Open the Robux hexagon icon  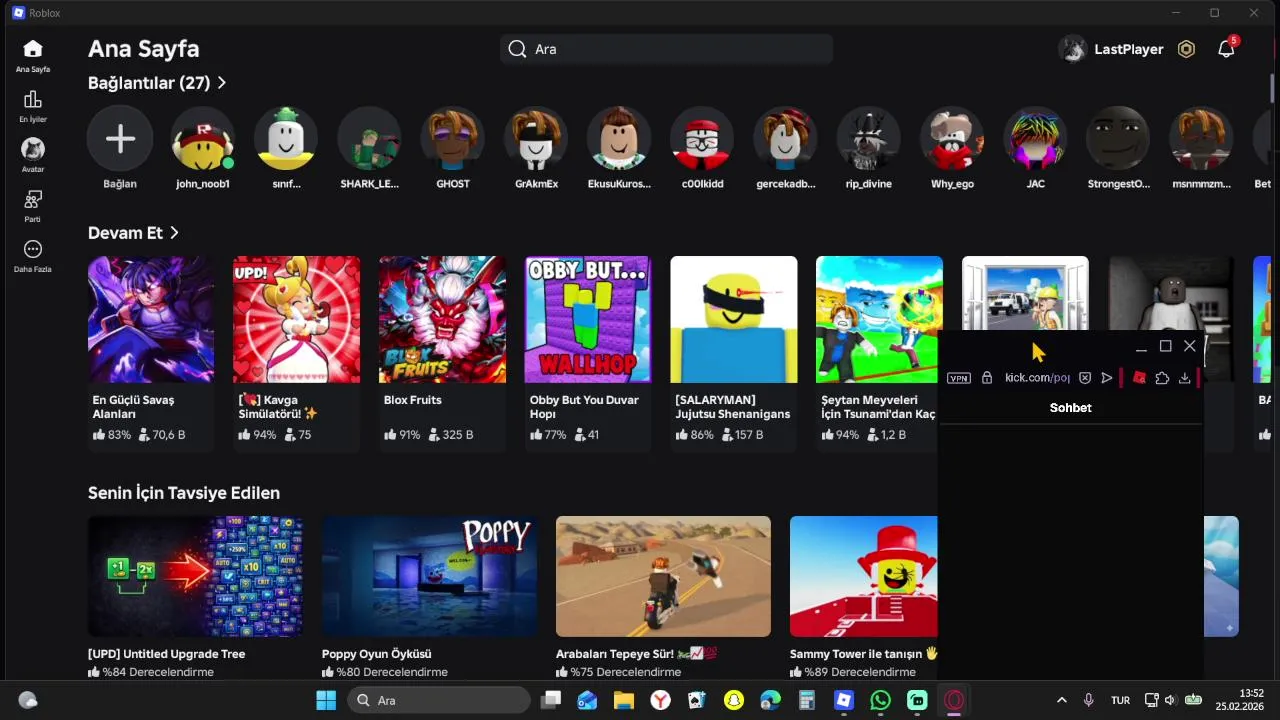click(1186, 49)
